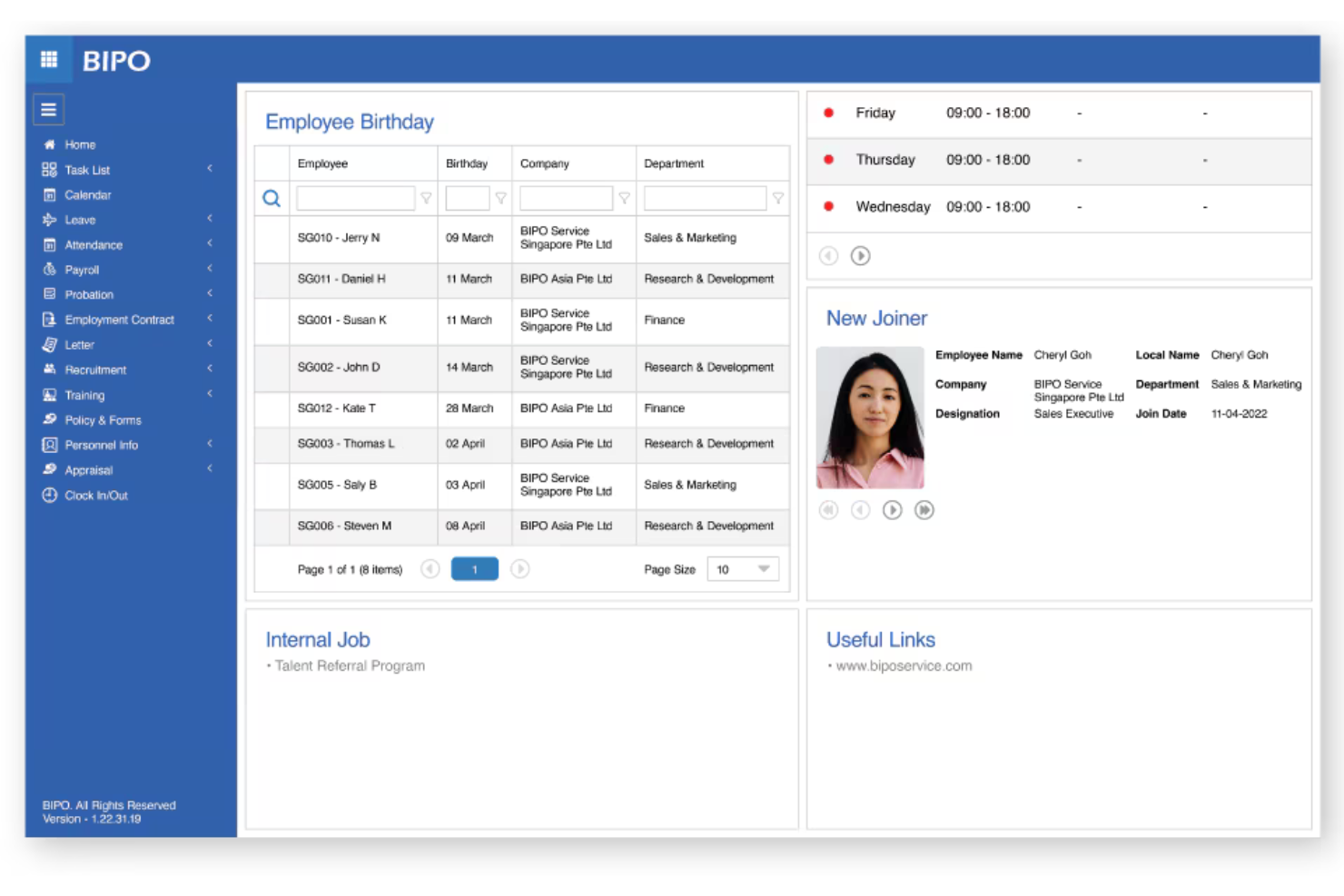Select the Calendar icon in the sidebar
Viewport: 1344px width, 896px height.
coord(50,194)
